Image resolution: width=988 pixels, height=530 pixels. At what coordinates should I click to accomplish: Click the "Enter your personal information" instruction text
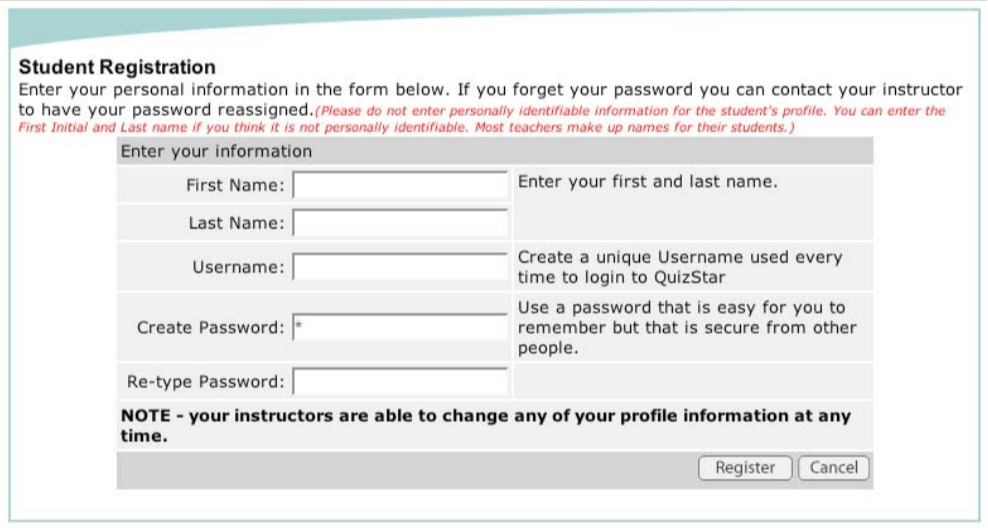point(490,90)
